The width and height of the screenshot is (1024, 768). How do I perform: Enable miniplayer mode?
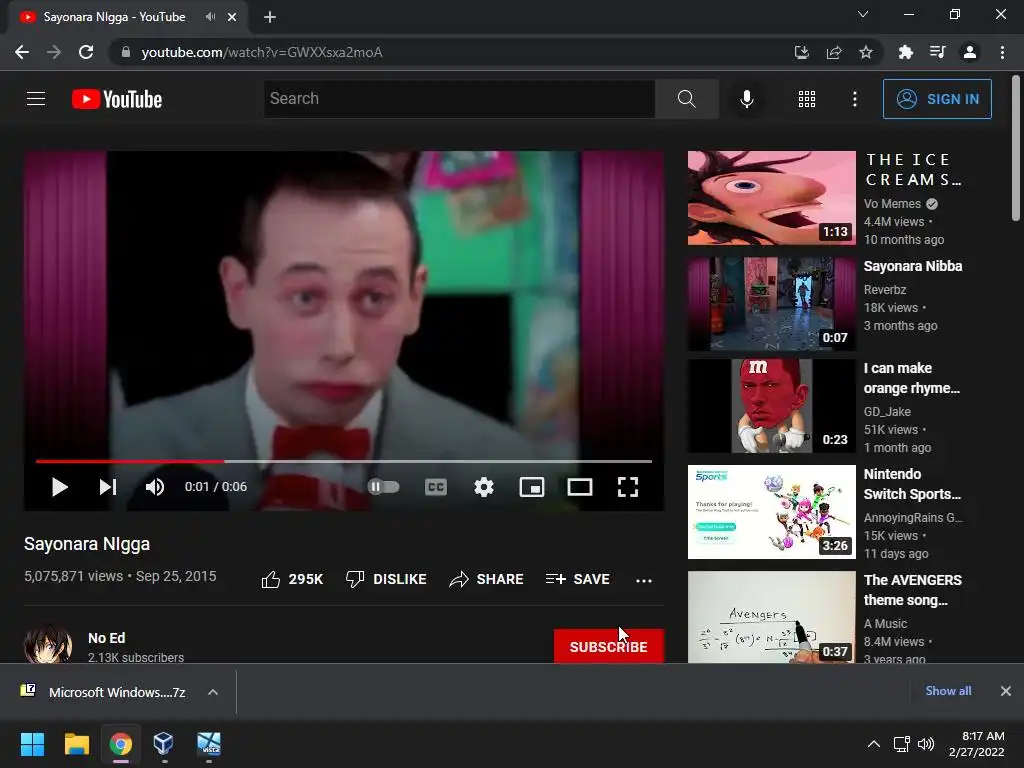[x=532, y=487]
